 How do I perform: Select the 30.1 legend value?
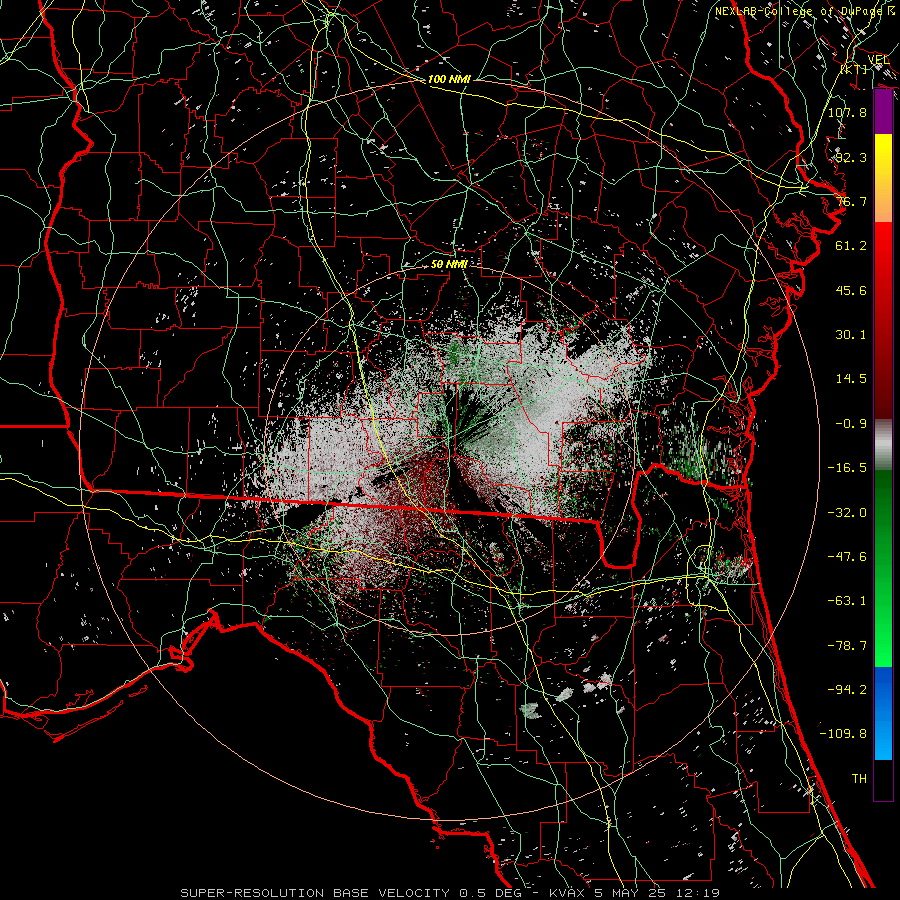point(851,335)
